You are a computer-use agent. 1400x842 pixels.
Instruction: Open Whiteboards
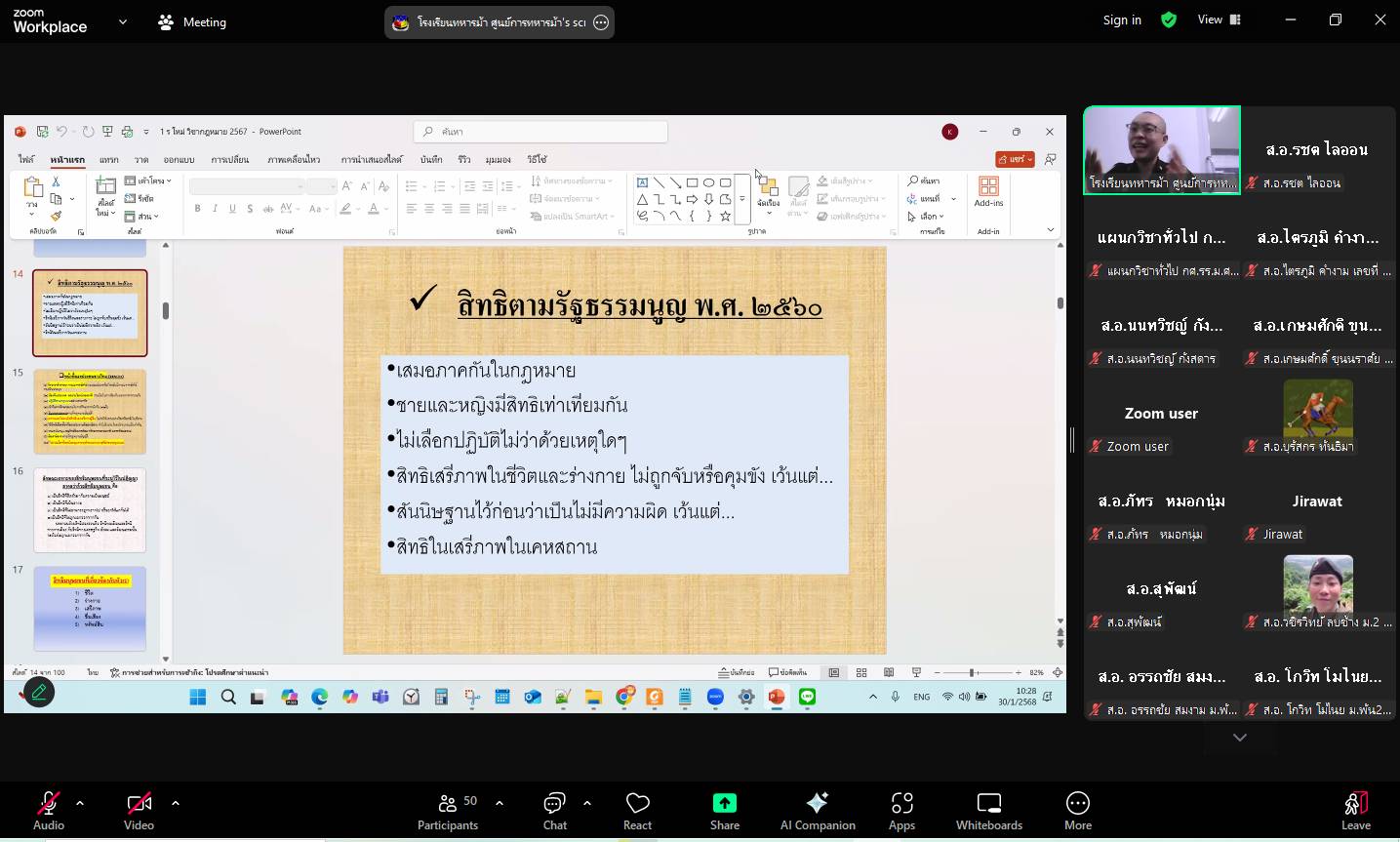tap(989, 811)
